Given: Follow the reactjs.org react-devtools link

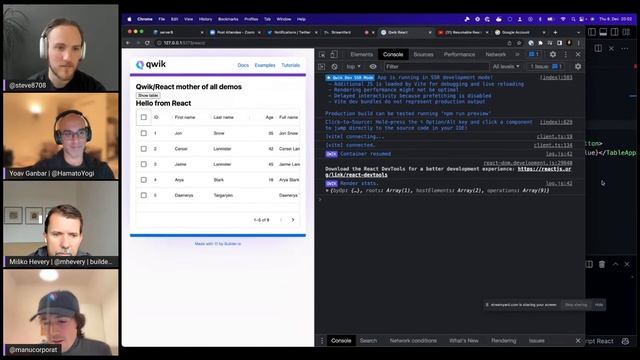Looking at the screenshot, I should tap(545, 169).
